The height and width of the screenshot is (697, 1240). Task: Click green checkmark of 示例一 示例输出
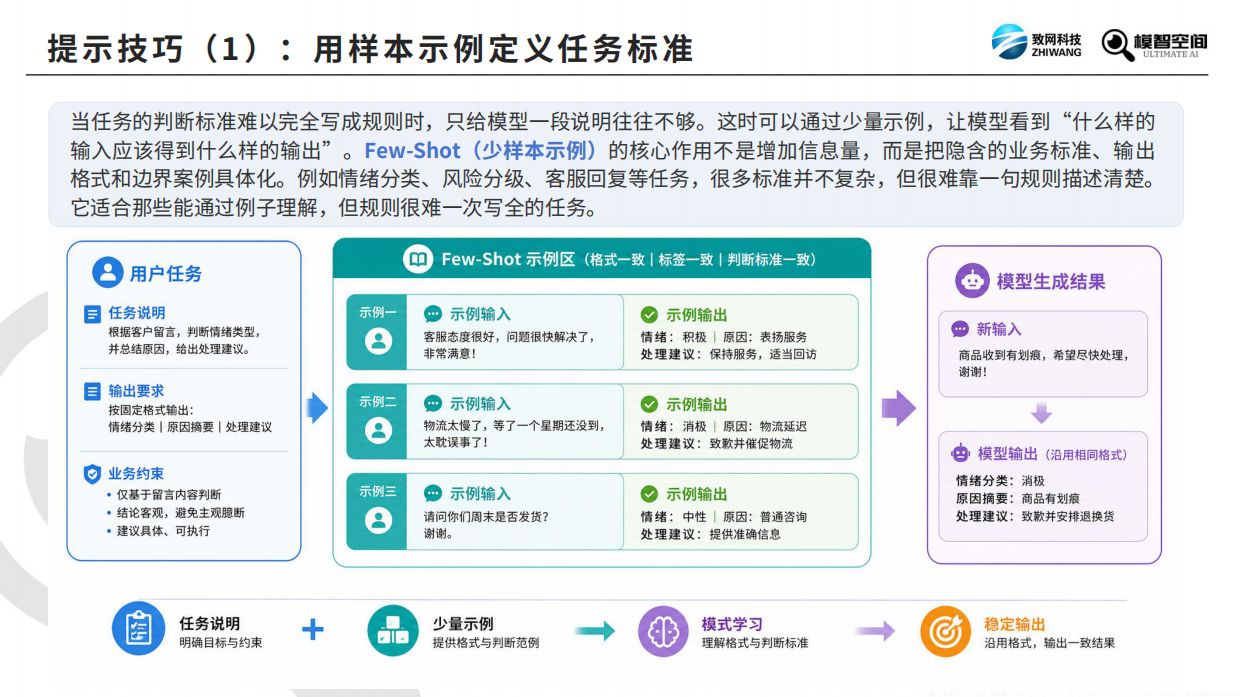pos(649,314)
